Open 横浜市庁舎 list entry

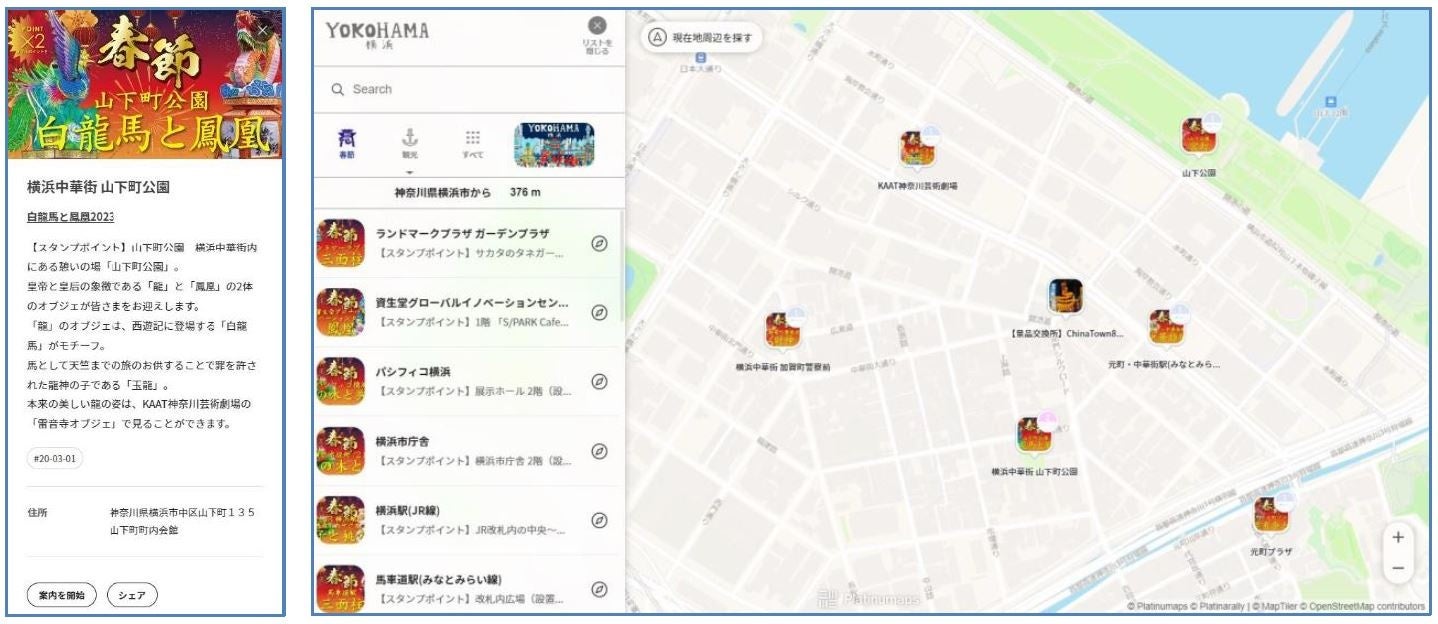tap(468, 451)
